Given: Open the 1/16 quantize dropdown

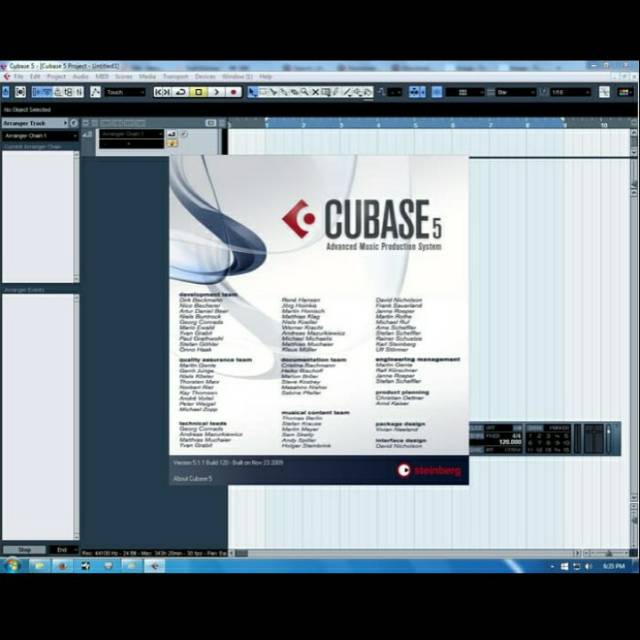Looking at the screenshot, I should 570,92.
